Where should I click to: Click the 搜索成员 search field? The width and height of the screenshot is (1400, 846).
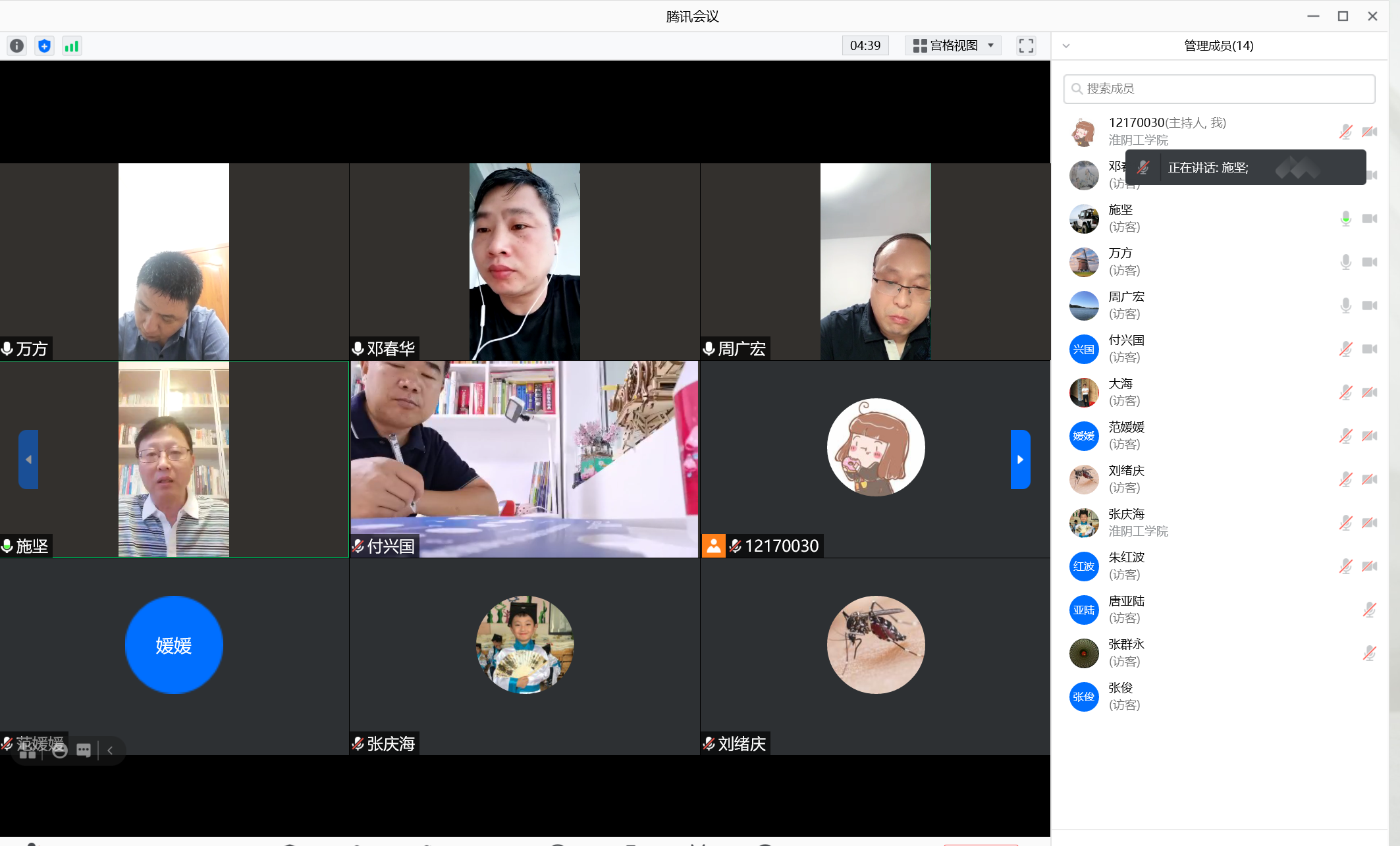1219,89
